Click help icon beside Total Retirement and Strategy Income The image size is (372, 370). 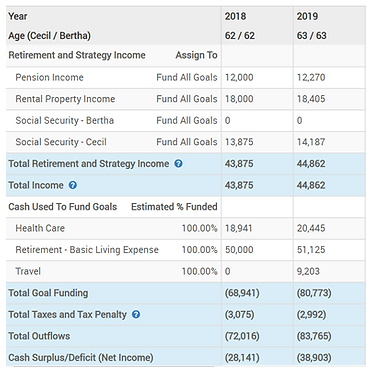tap(179, 164)
